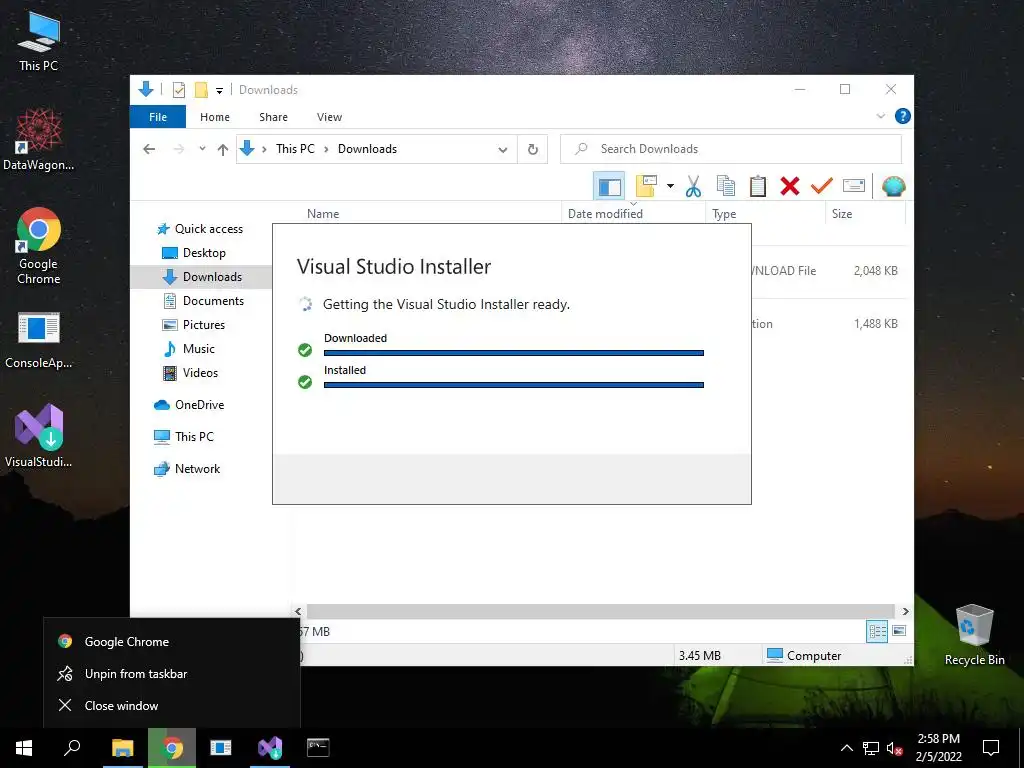Open Windows Start menu
Viewport: 1024px width, 768px height.
coord(24,748)
